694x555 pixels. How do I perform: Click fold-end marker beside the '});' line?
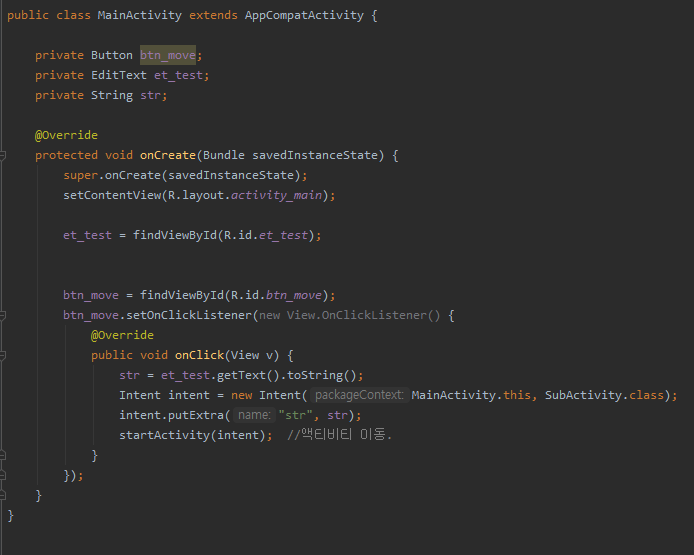point(2,475)
